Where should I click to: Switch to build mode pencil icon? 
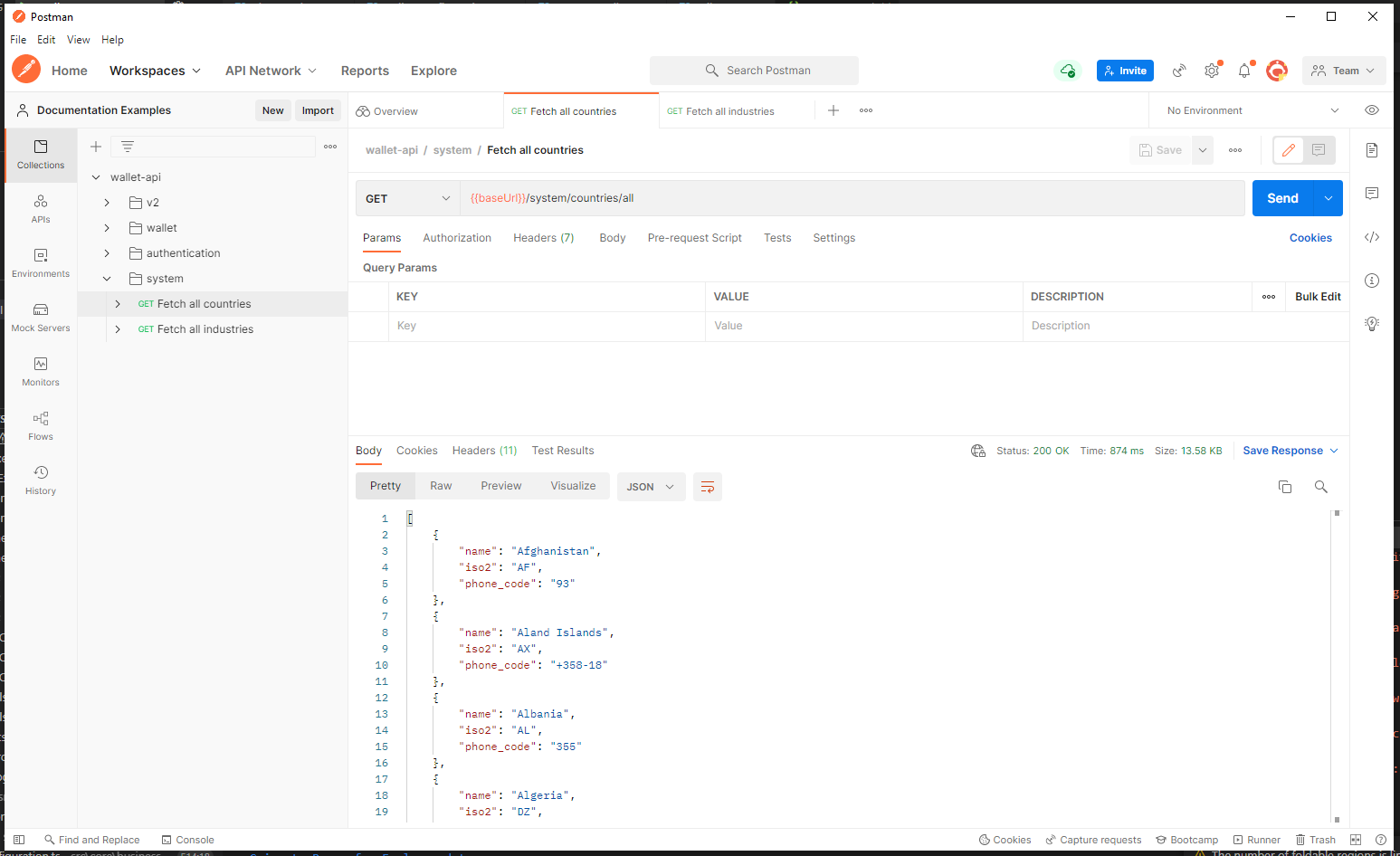(x=1289, y=150)
